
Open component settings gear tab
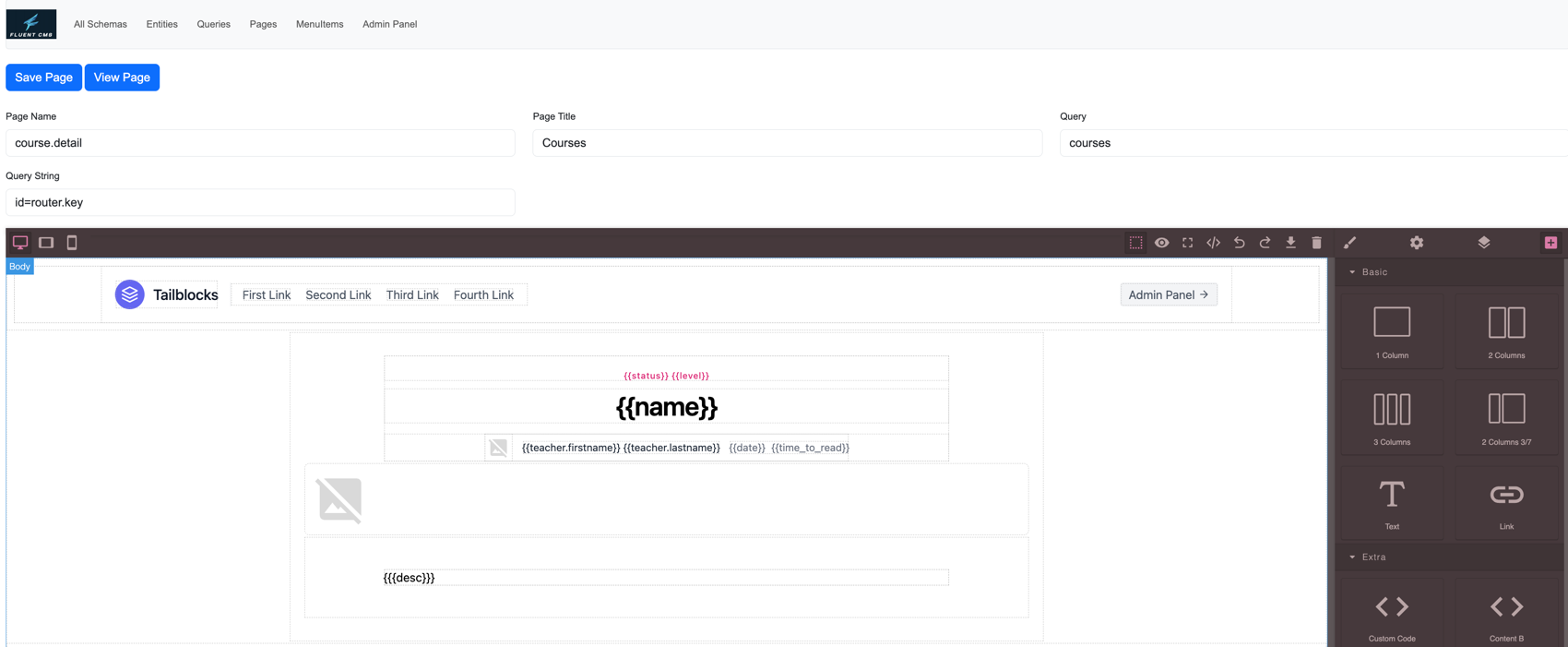(1417, 243)
